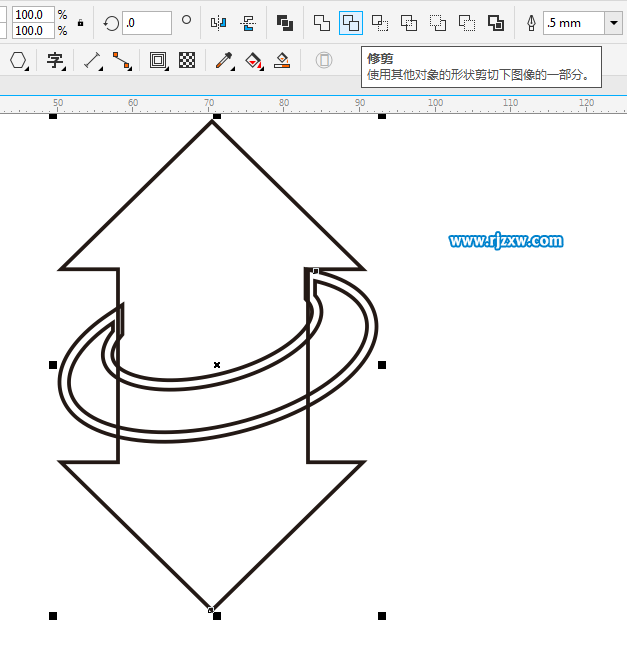The image size is (627, 663).
Task: Click the upper 100.0 scale field
Action: [x=33, y=15]
